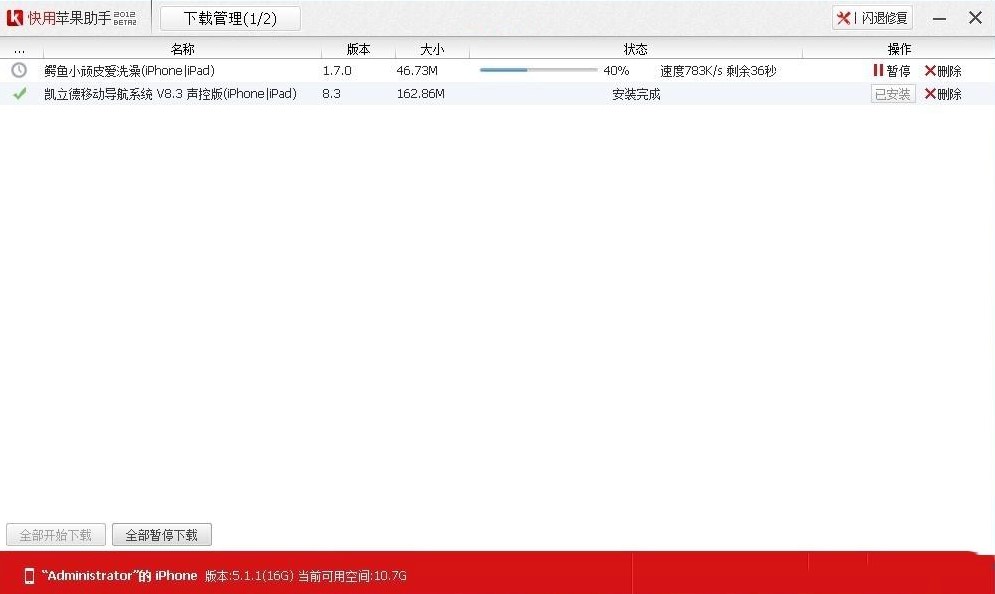Click the download progress bar at 40%

pos(538,70)
